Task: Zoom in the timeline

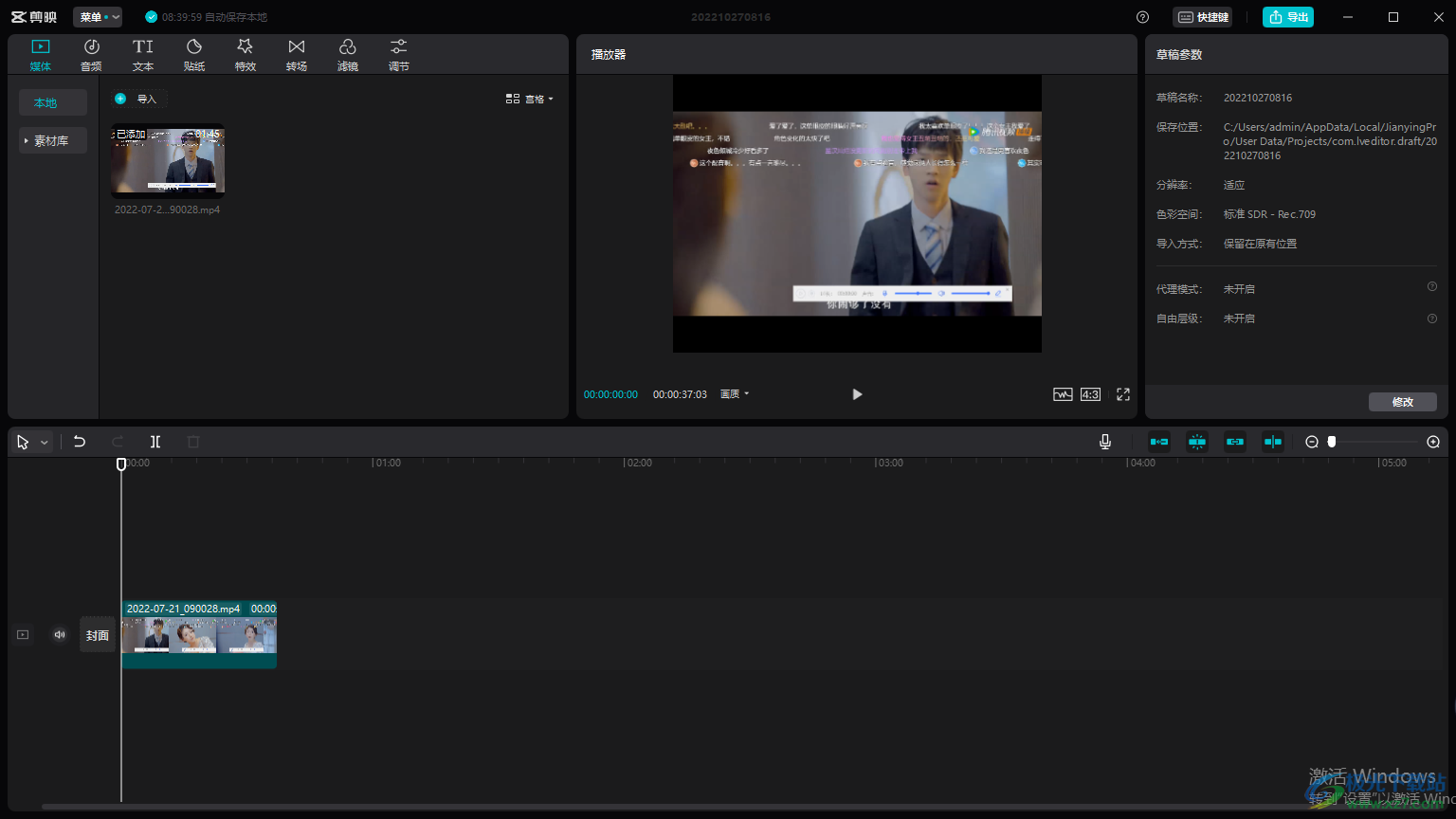Action: (x=1433, y=442)
